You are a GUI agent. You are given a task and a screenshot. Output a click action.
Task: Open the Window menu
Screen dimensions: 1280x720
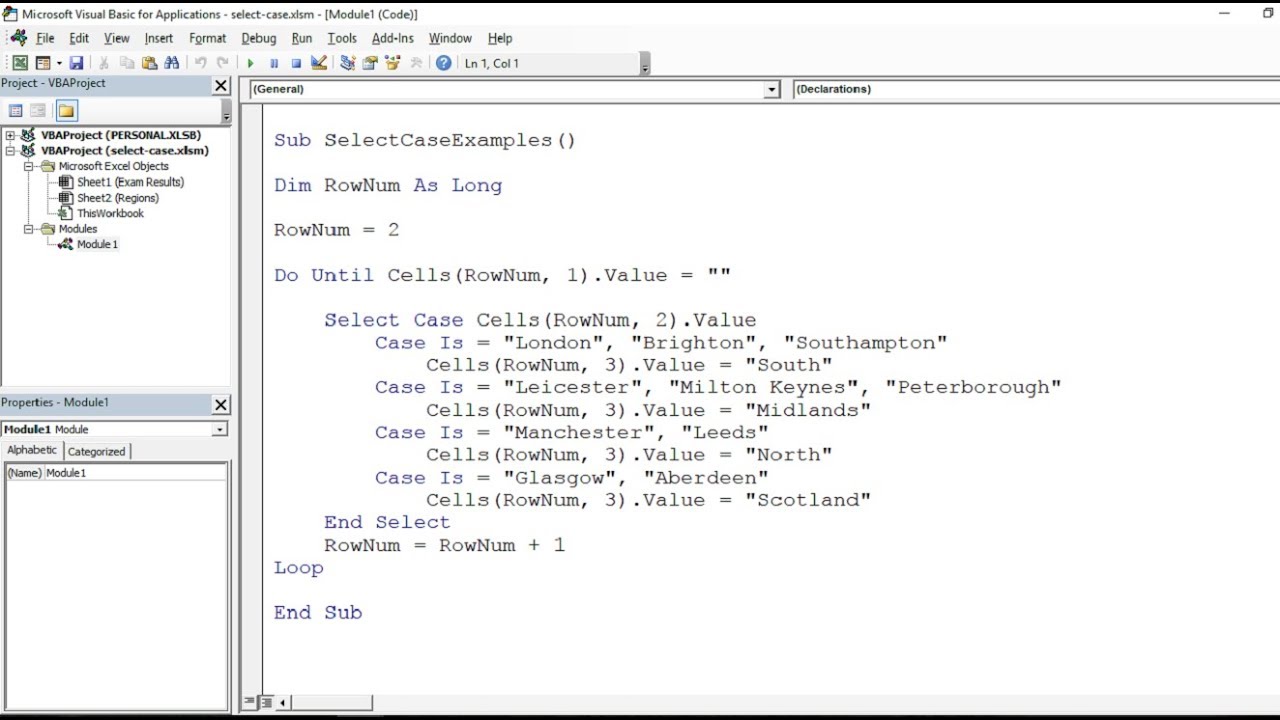click(450, 38)
